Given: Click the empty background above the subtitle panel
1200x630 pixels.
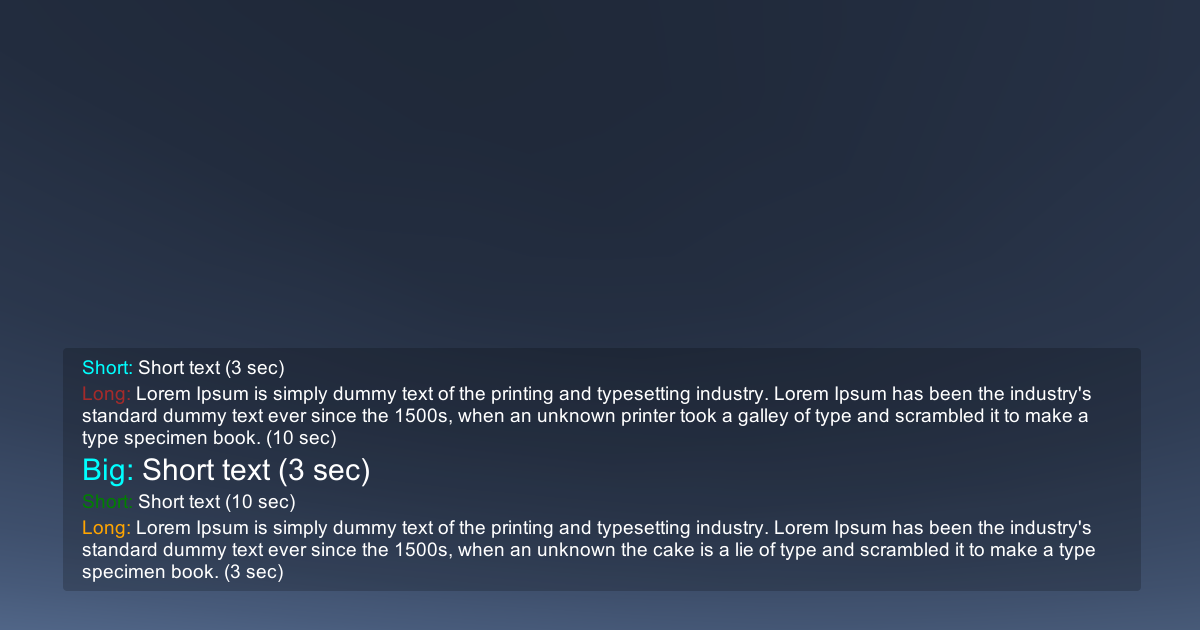Looking at the screenshot, I should [600, 180].
